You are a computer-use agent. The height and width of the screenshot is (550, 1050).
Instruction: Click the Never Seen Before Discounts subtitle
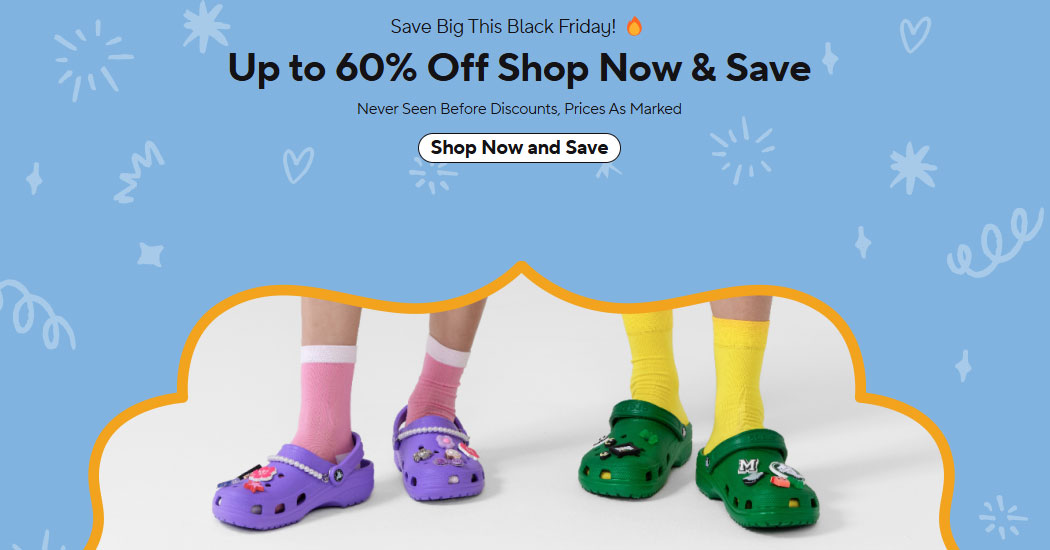click(519, 109)
